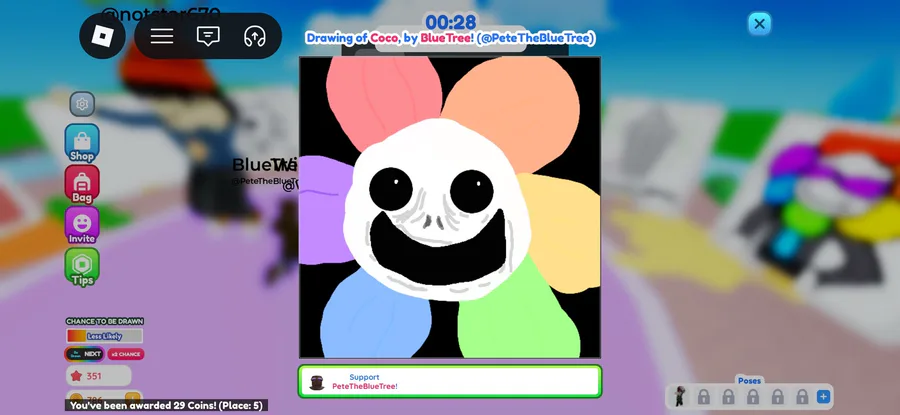The image size is (900, 415).
Task: Click the top hat icon in Support banner
Action: pyautogui.click(x=316, y=383)
